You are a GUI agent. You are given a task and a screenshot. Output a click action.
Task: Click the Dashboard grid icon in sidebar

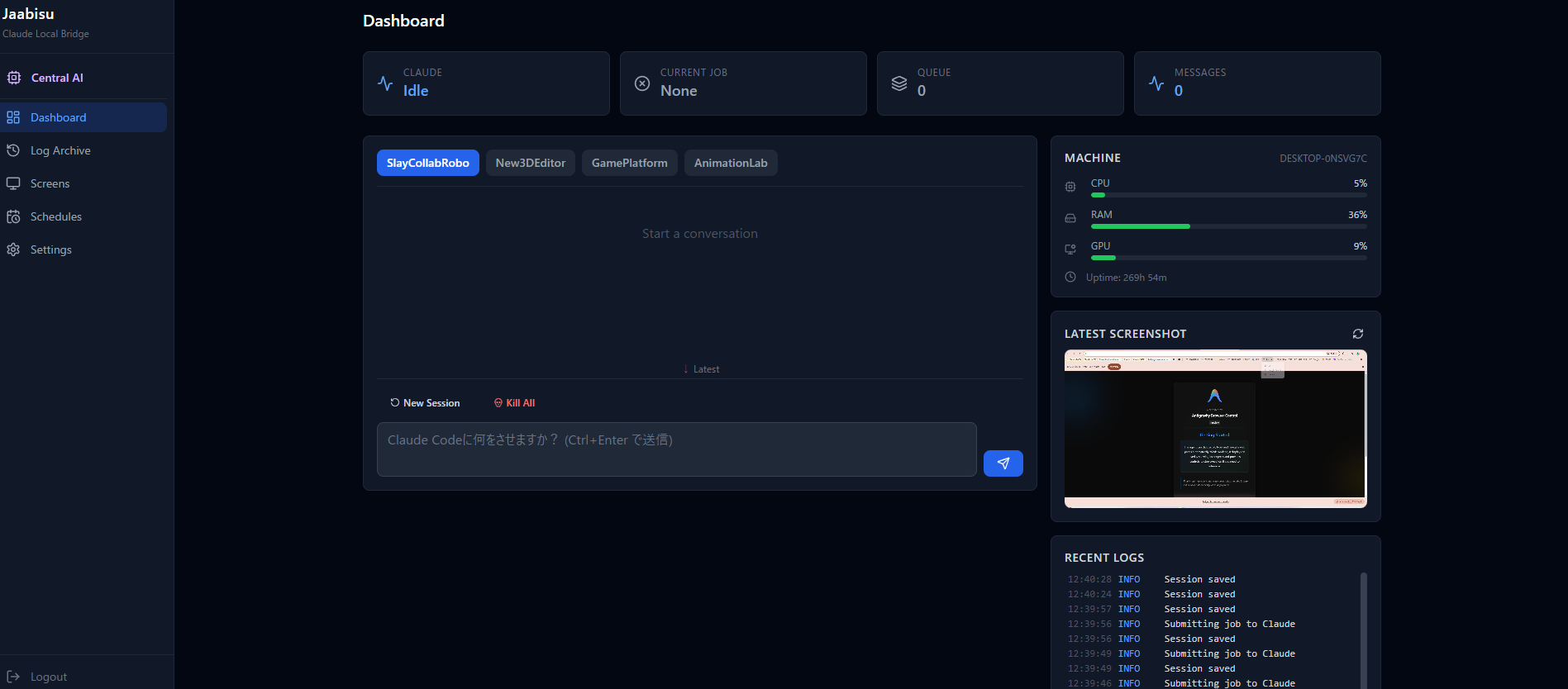pyautogui.click(x=13, y=117)
